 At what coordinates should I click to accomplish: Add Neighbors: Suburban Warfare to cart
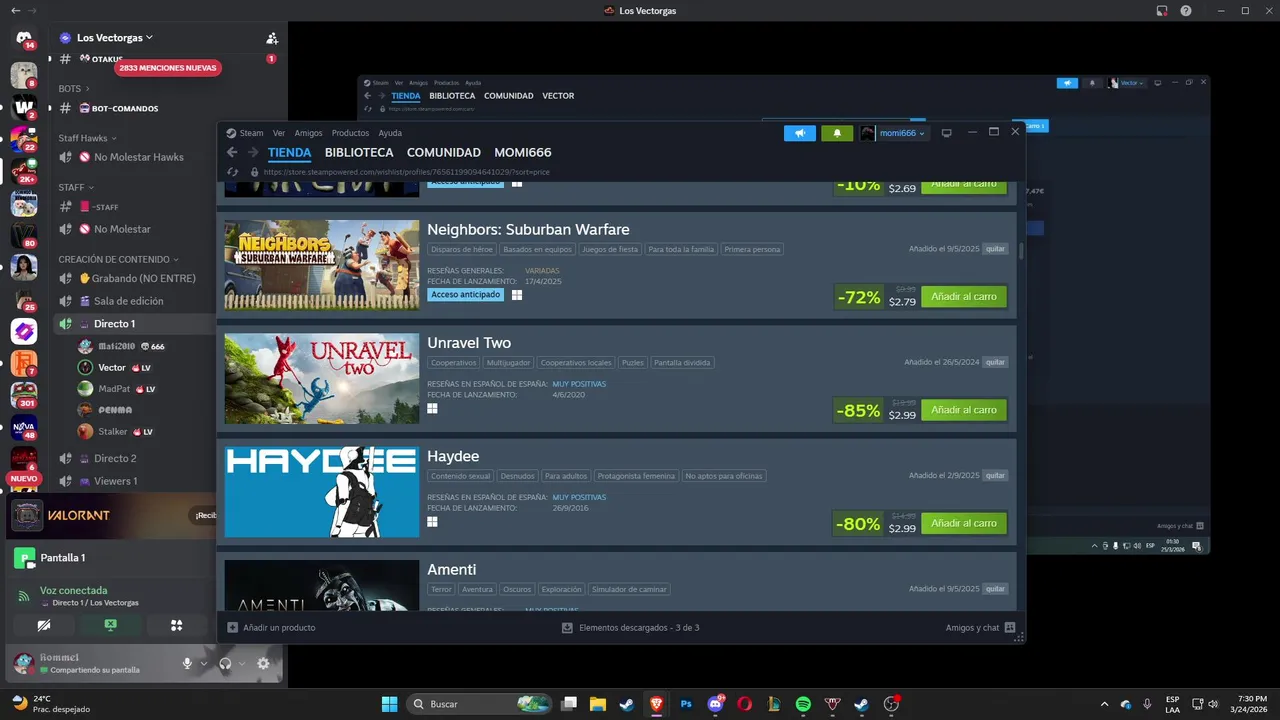964,297
